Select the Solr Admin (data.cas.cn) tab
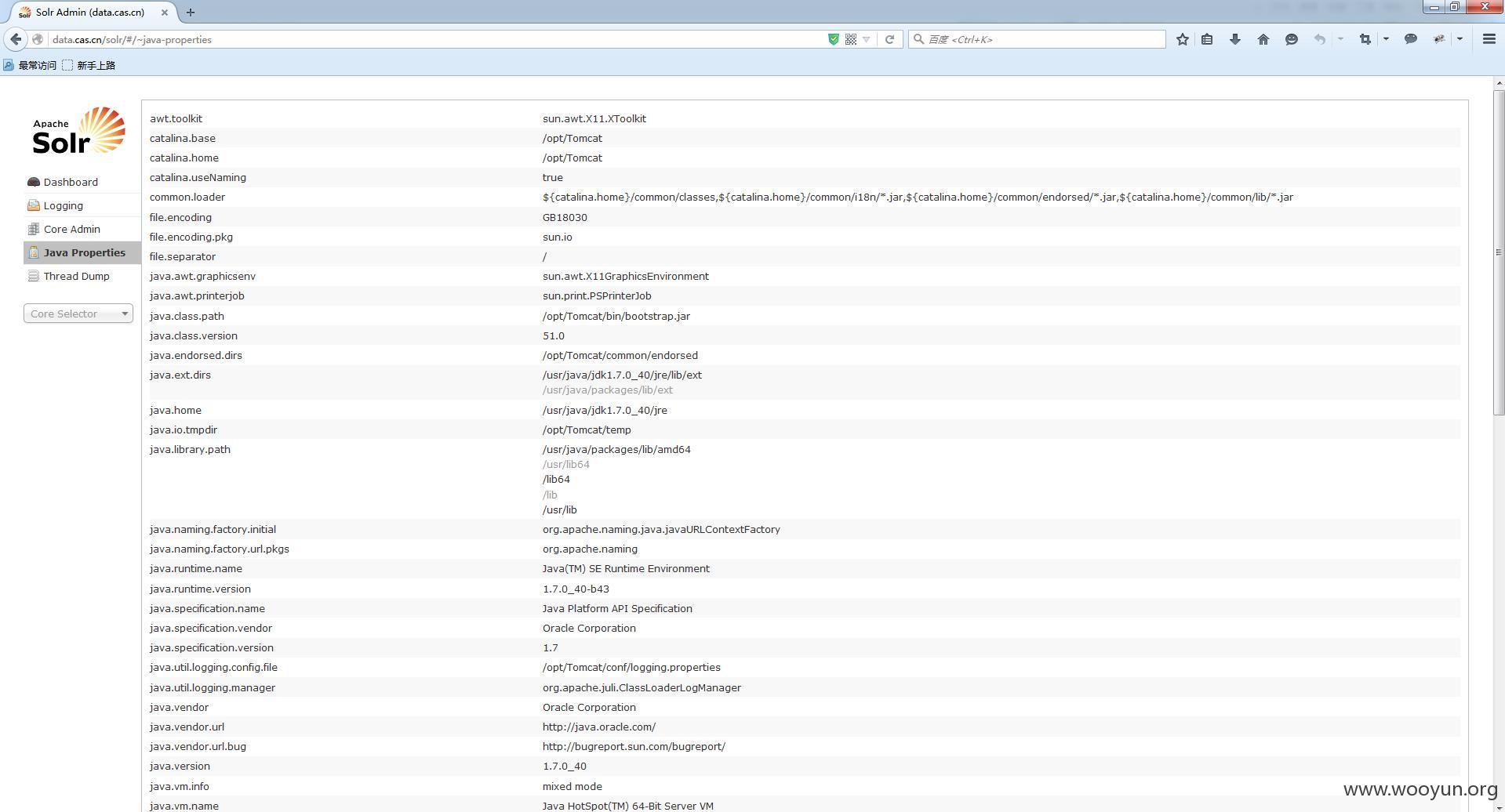Image resolution: width=1505 pixels, height=812 pixels. pyautogui.click(x=90, y=13)
